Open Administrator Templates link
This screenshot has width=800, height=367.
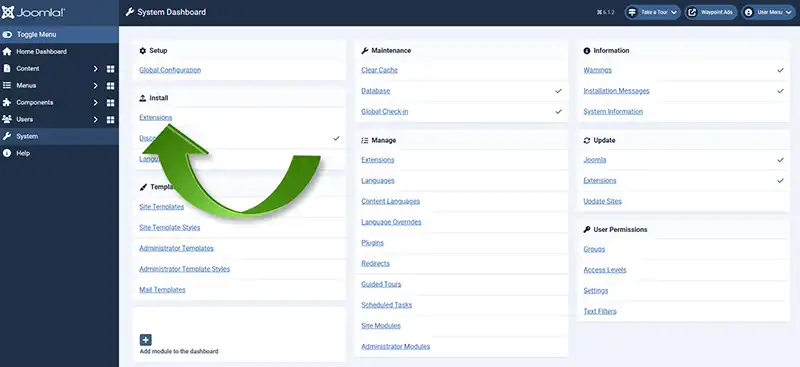[176, 248]
